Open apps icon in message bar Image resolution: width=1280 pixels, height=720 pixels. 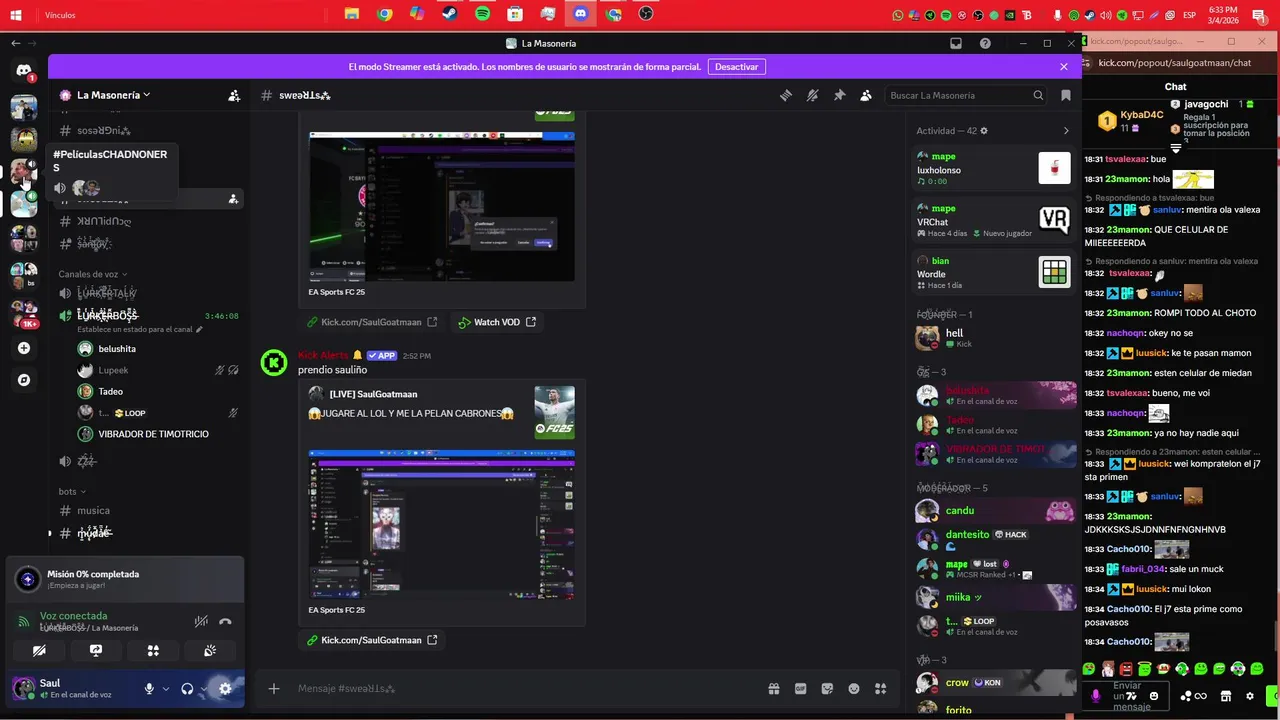[880, 689]
